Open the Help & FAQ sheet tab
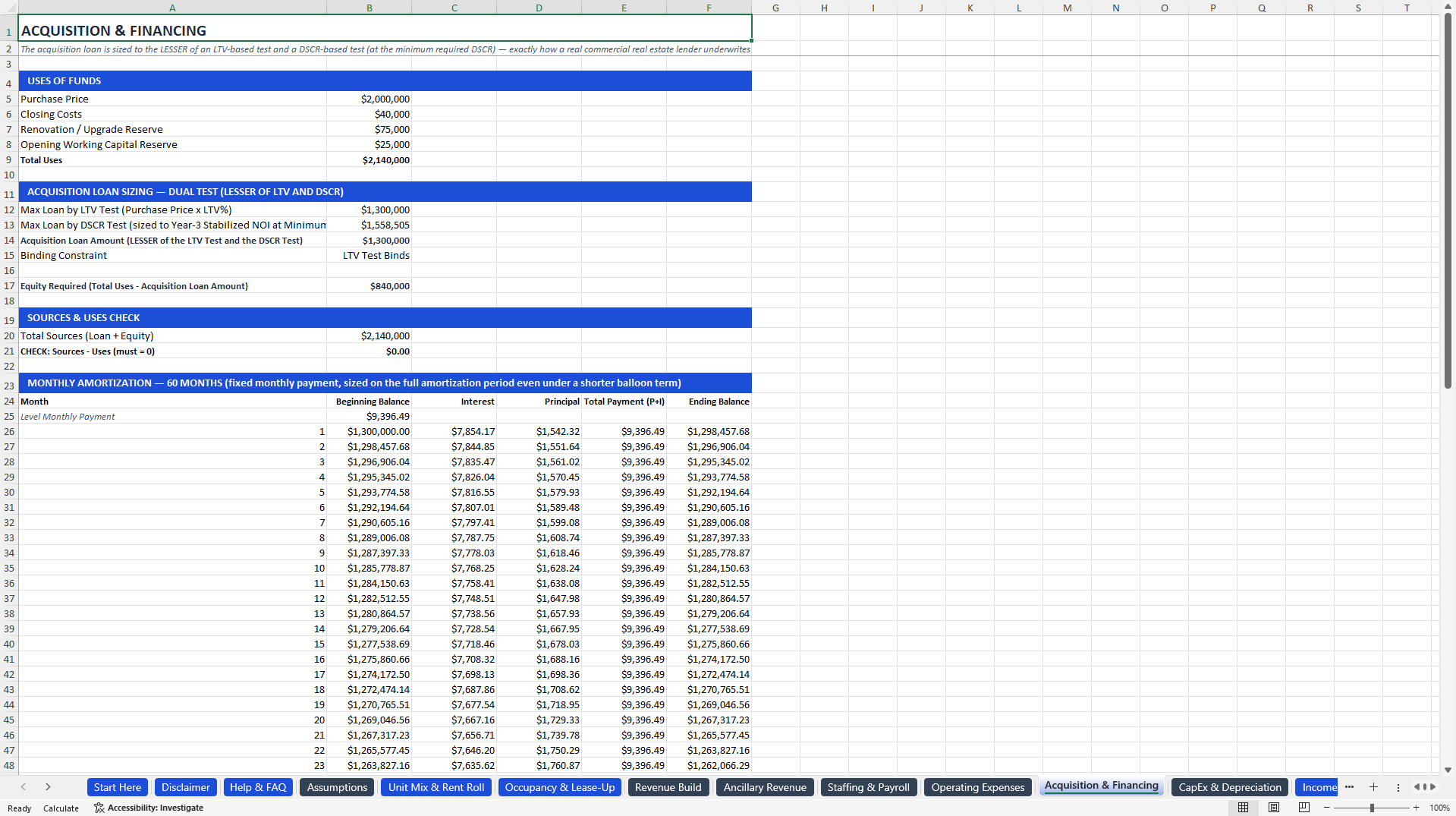This screenshot has width=1456, height=816. point(258,787)
